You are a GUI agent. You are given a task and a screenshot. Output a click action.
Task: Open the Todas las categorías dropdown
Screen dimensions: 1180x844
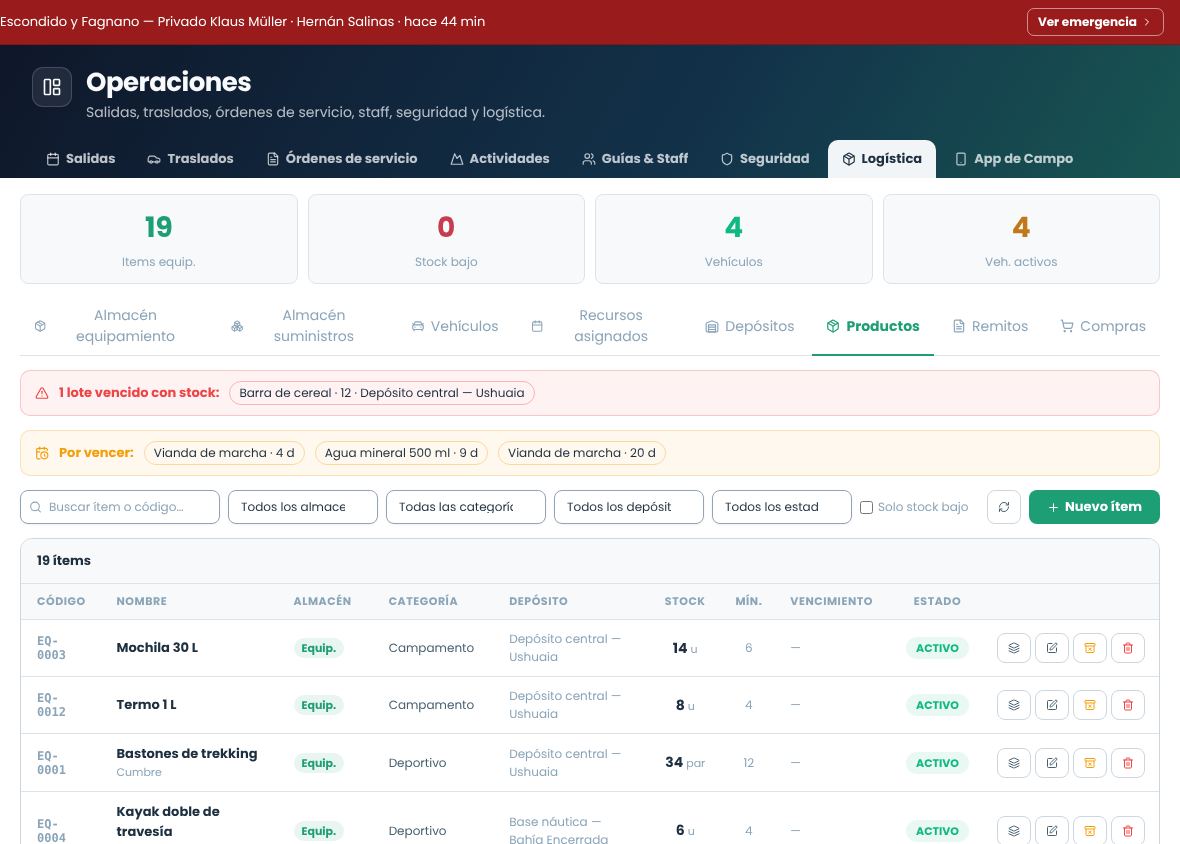(466, 507)
